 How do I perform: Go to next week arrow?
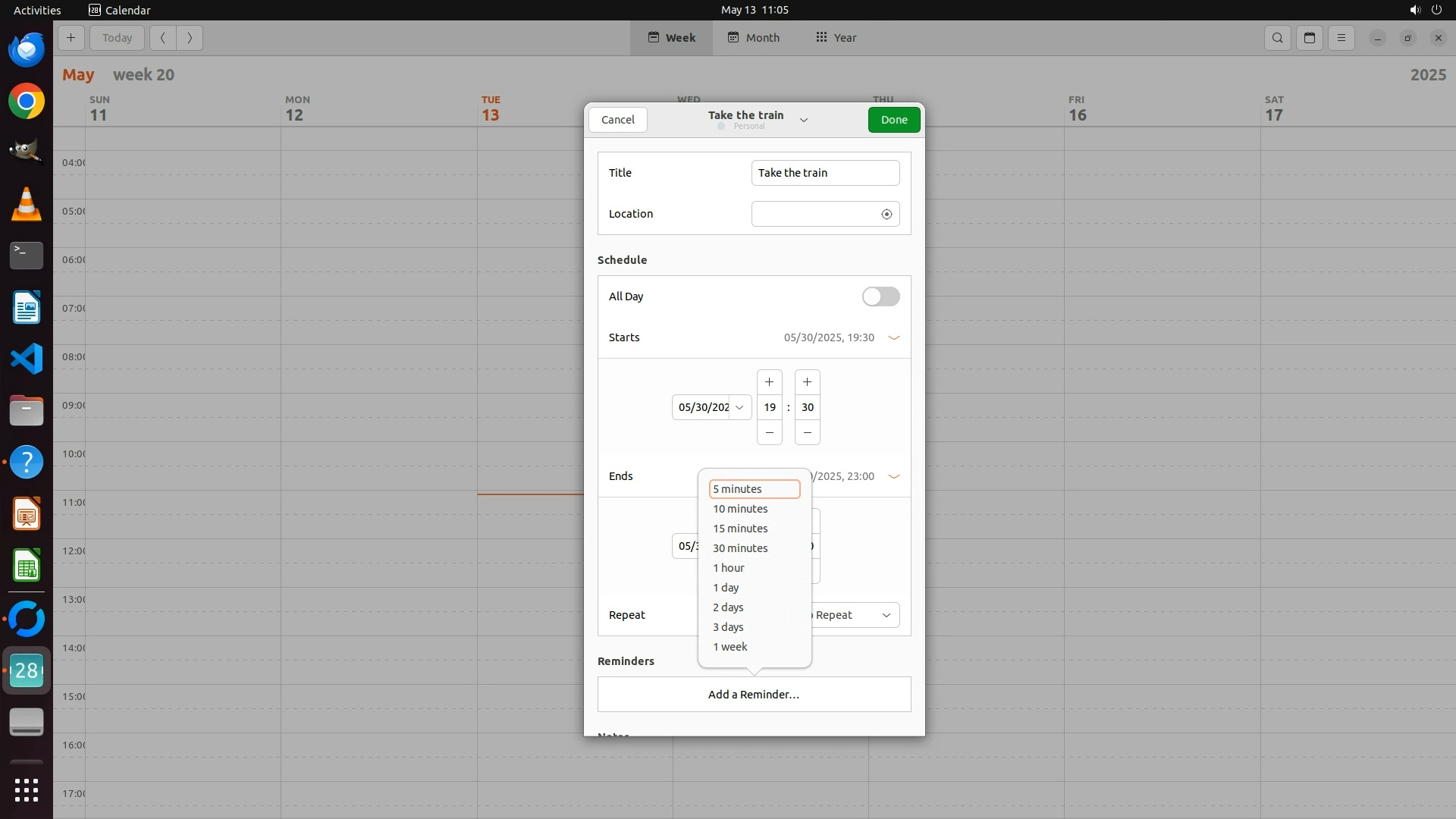[190, 38]
